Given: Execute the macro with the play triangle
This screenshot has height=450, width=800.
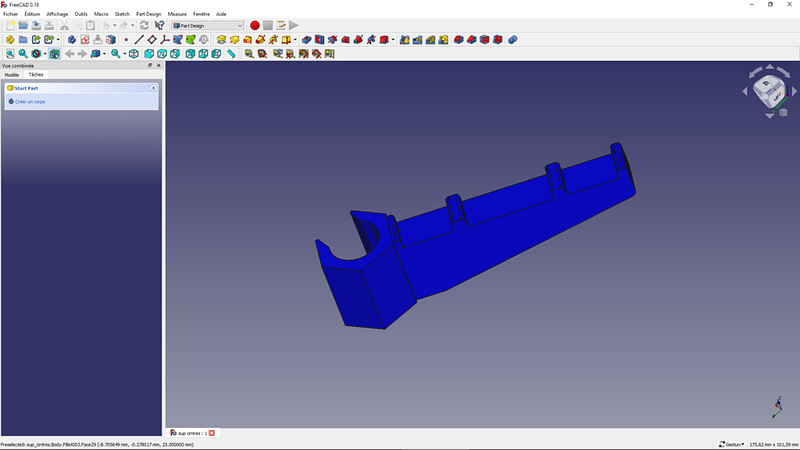Looking at the screenshot, I should 294,26.
